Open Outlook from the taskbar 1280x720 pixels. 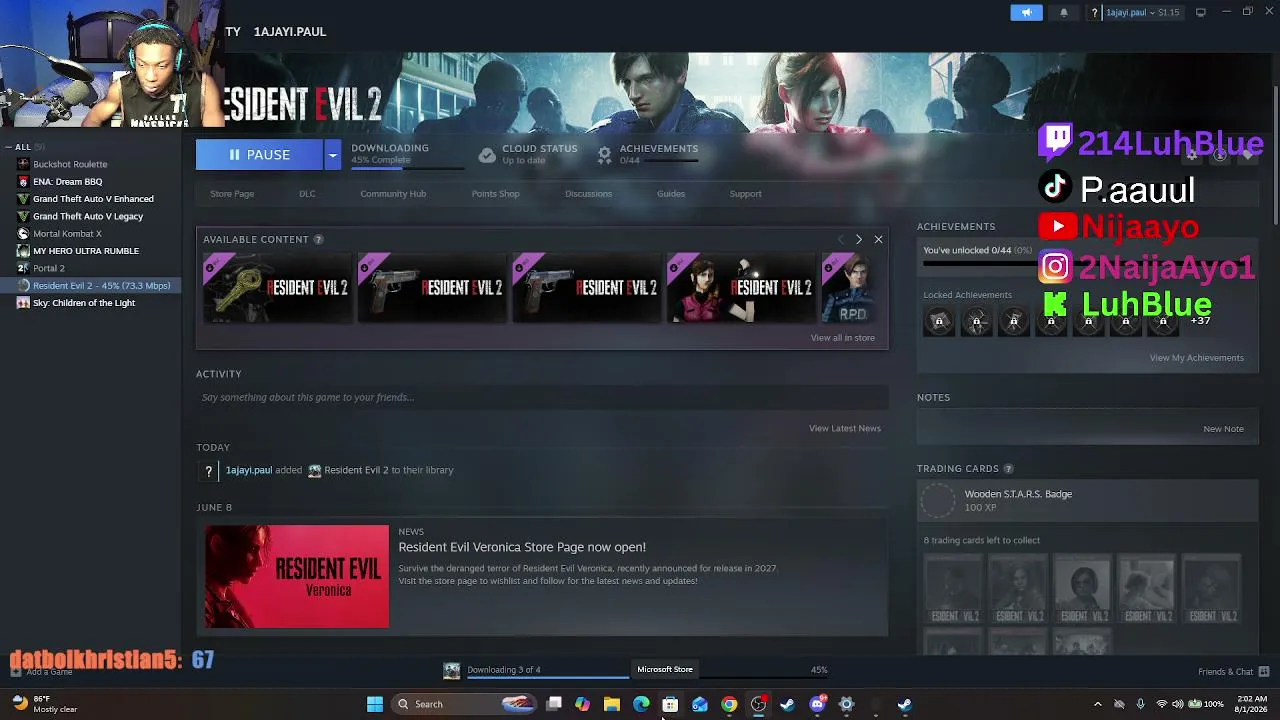[699, 704]
